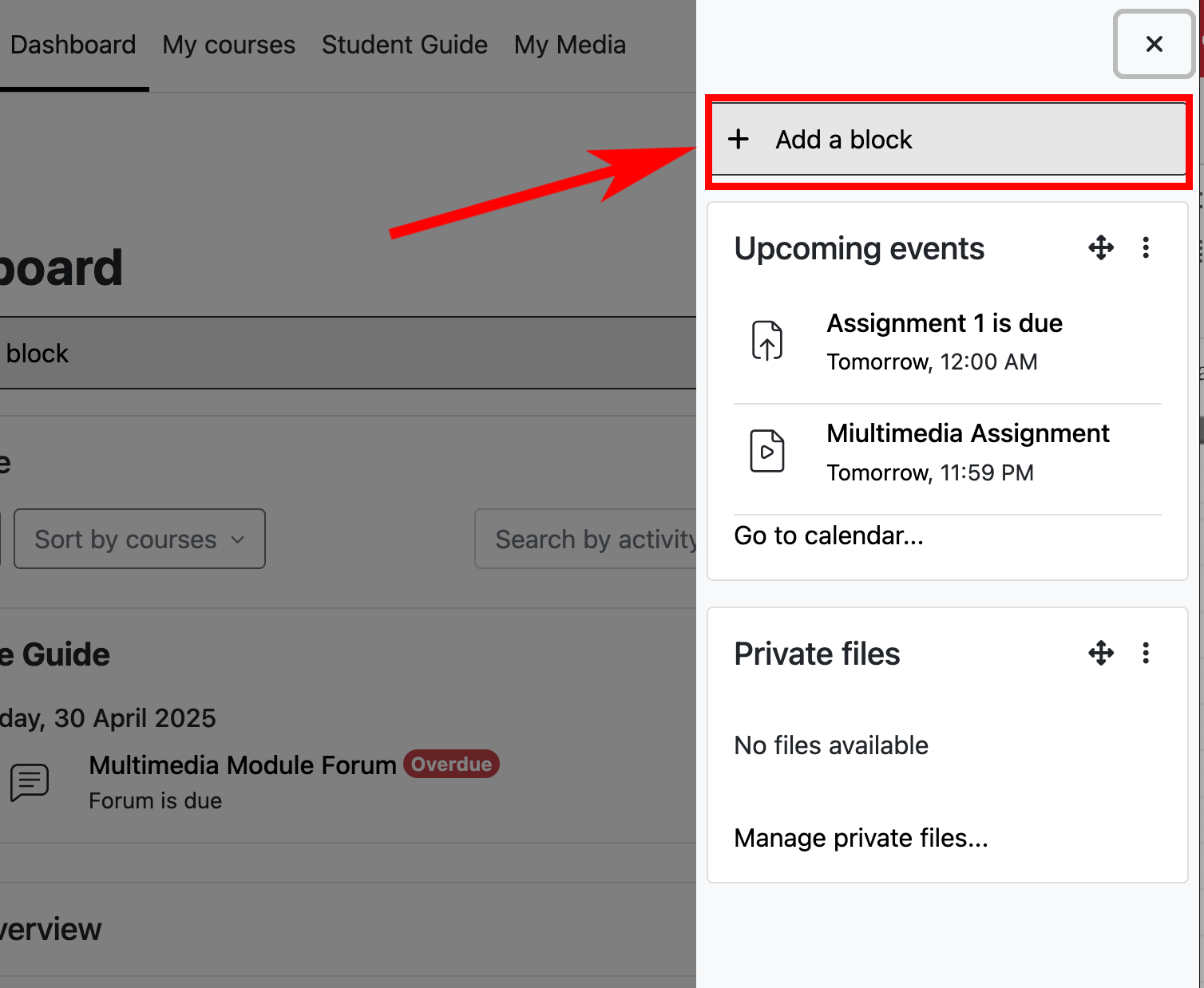Open the Private files block actions menu
Image resolution: width=1204 pixels, height=988 pixels.
[1146, 653]
